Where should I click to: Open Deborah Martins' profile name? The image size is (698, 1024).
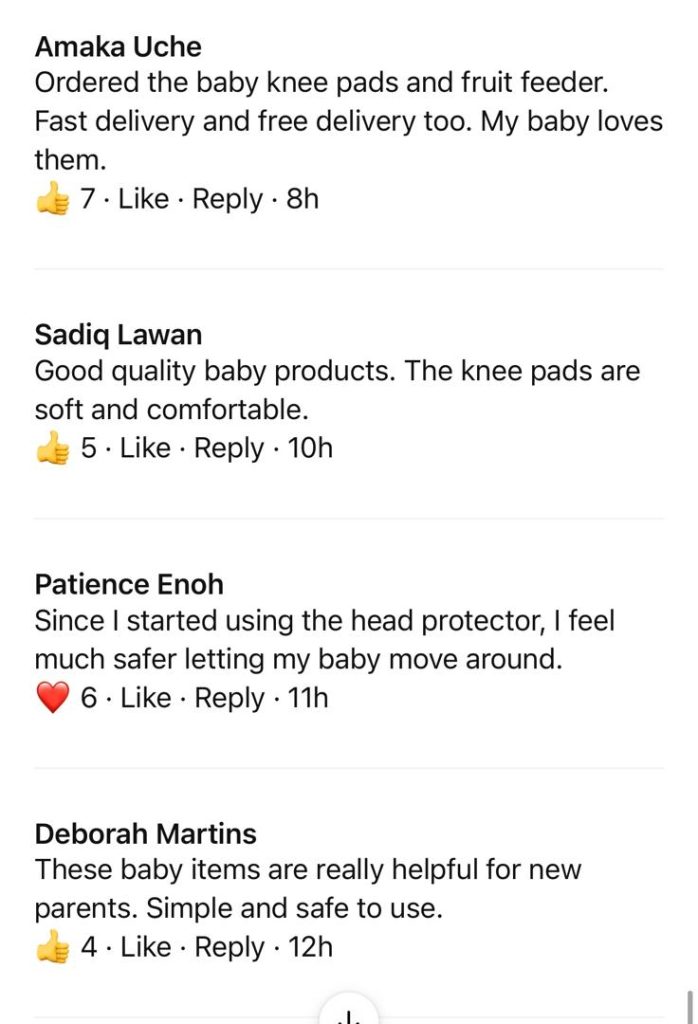click(146, 833)
